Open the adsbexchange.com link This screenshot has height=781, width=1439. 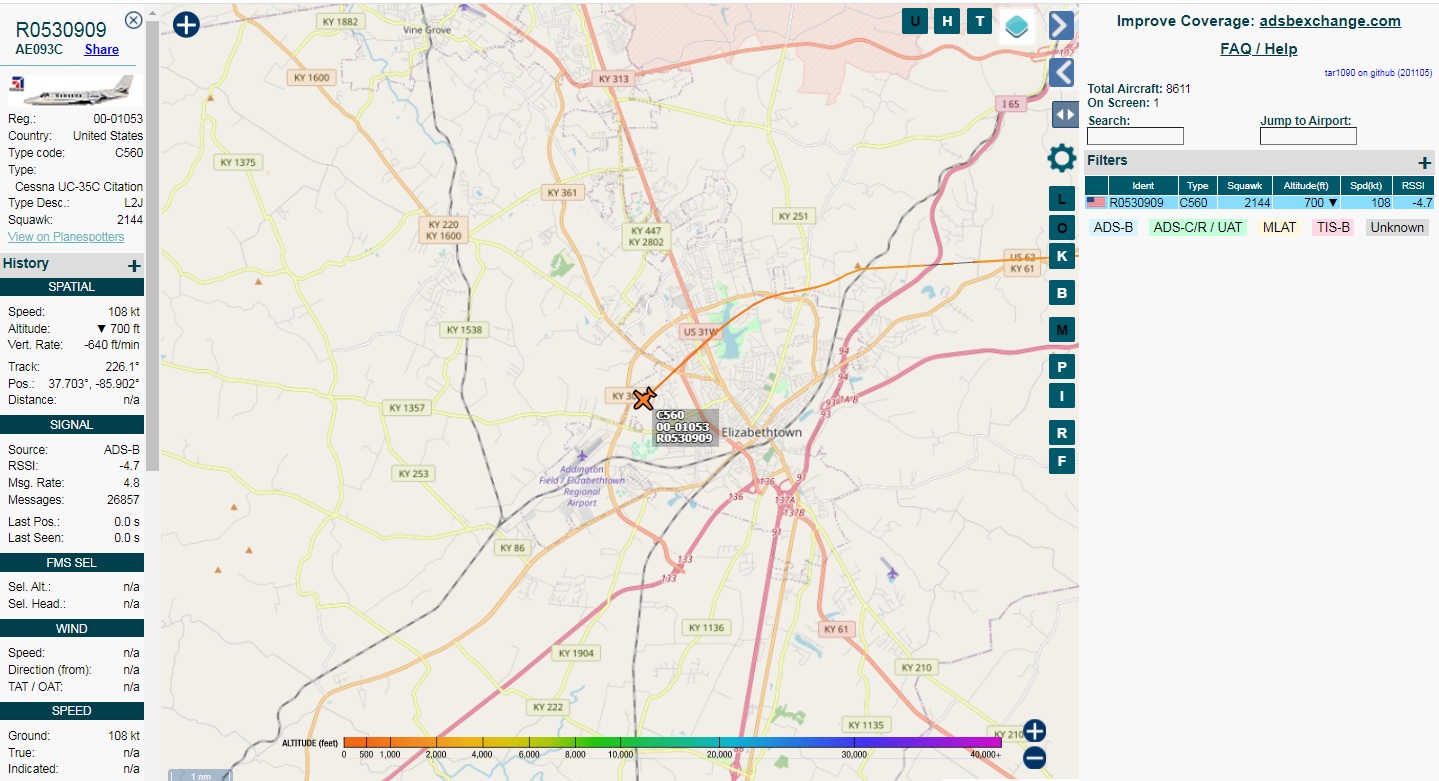(x=1330, y=21)
